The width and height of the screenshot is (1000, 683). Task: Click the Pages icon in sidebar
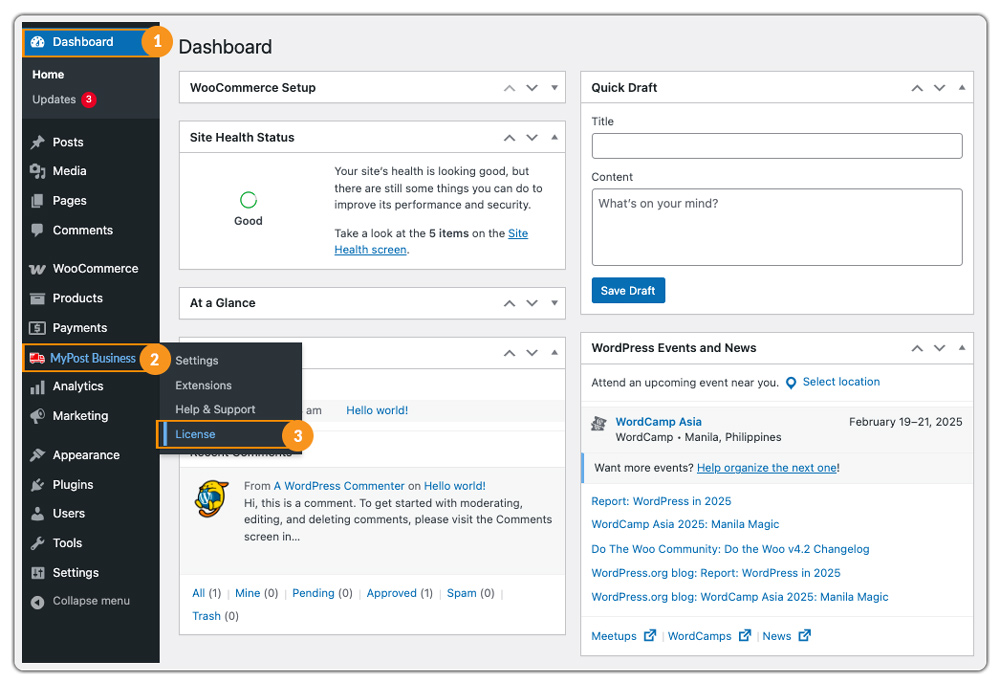38,201
